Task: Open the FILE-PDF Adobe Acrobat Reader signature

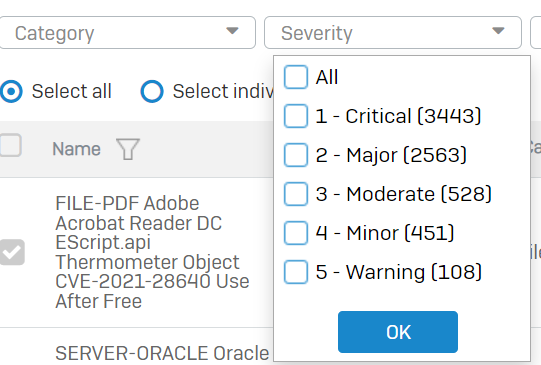Action: coord(152,252)
